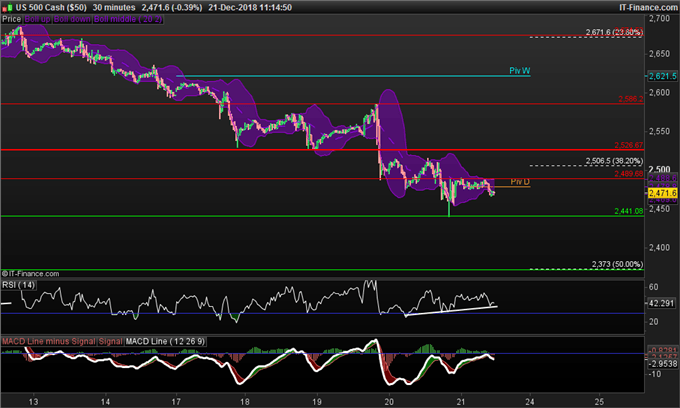
Task: Click date 13 on the time axis
Action: pyautogui.click(x=33, y=401)
